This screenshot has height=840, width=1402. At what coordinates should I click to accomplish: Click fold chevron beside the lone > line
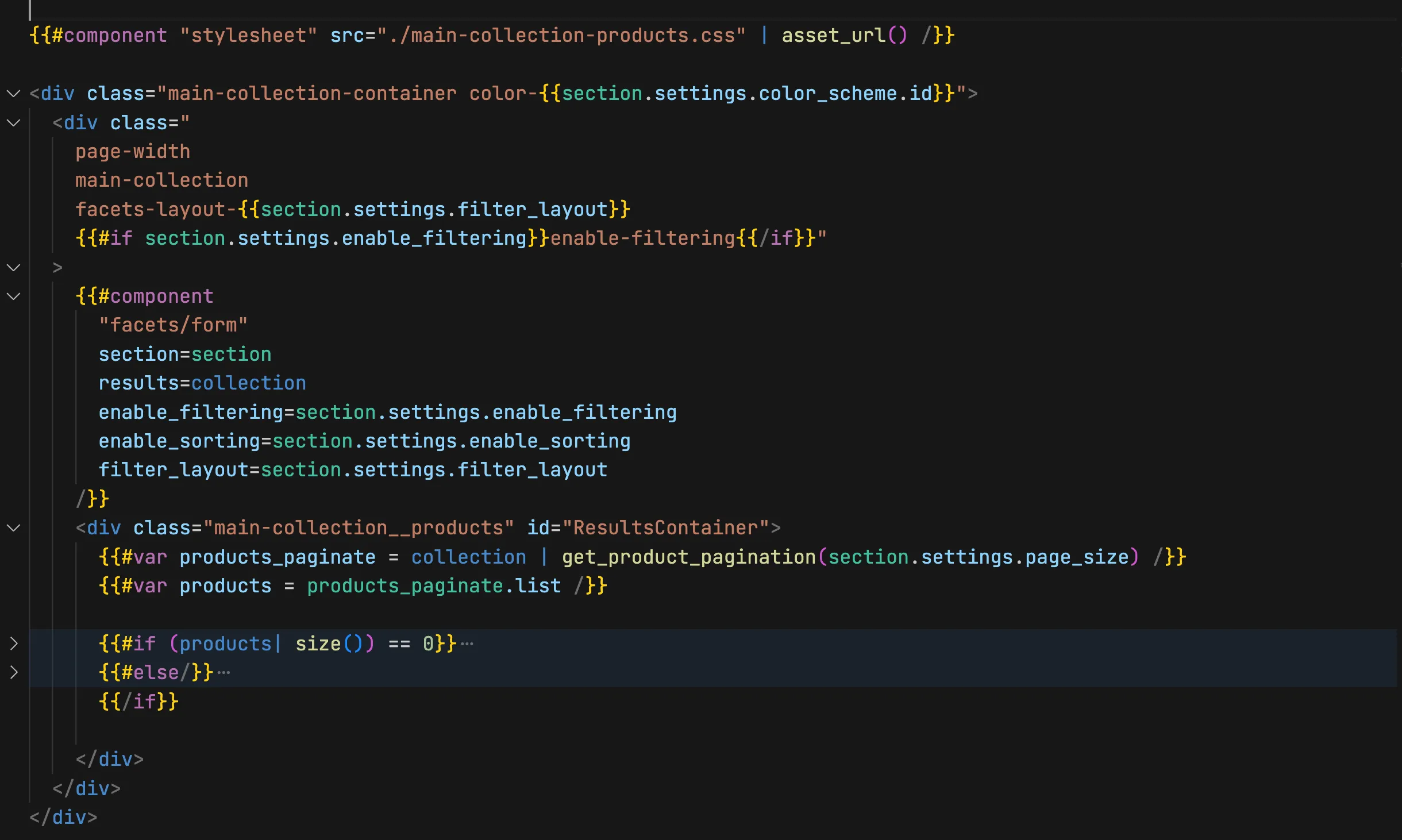pos(13,268)
